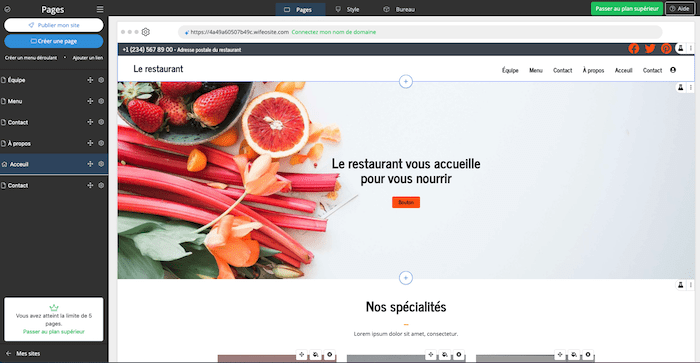This screenshot has width=700, height=363.
Task: Click the user account icon in site navigation
Action: [673, 70]
